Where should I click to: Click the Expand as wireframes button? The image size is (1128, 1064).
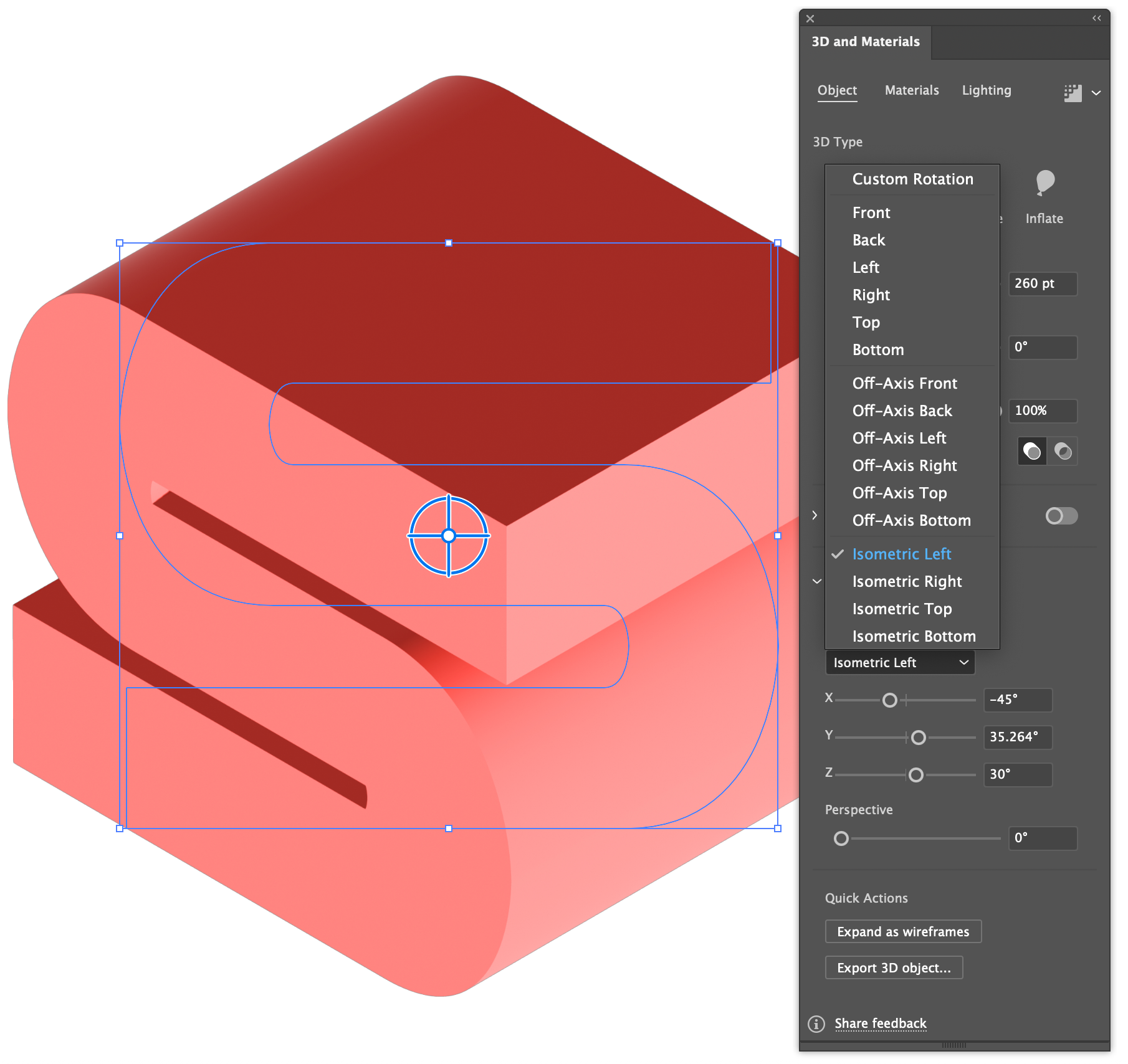click(x=903, y=931)
